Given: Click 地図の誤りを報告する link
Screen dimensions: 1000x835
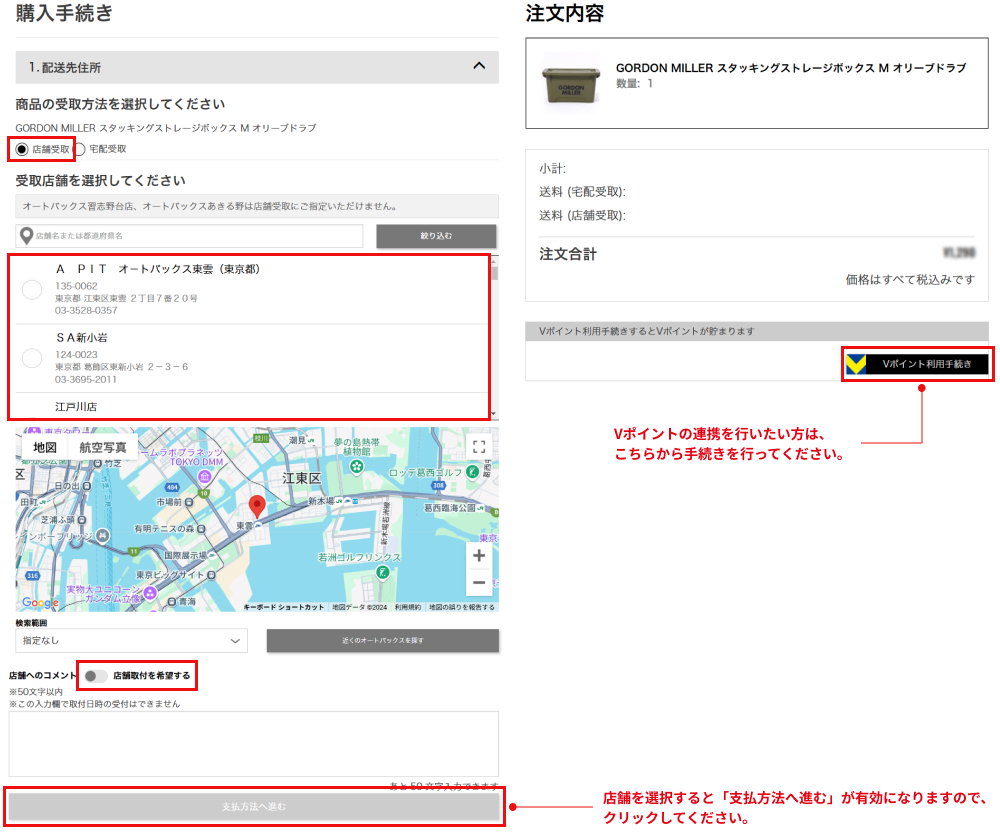Looking at the screenshot, I should [462, 607].
